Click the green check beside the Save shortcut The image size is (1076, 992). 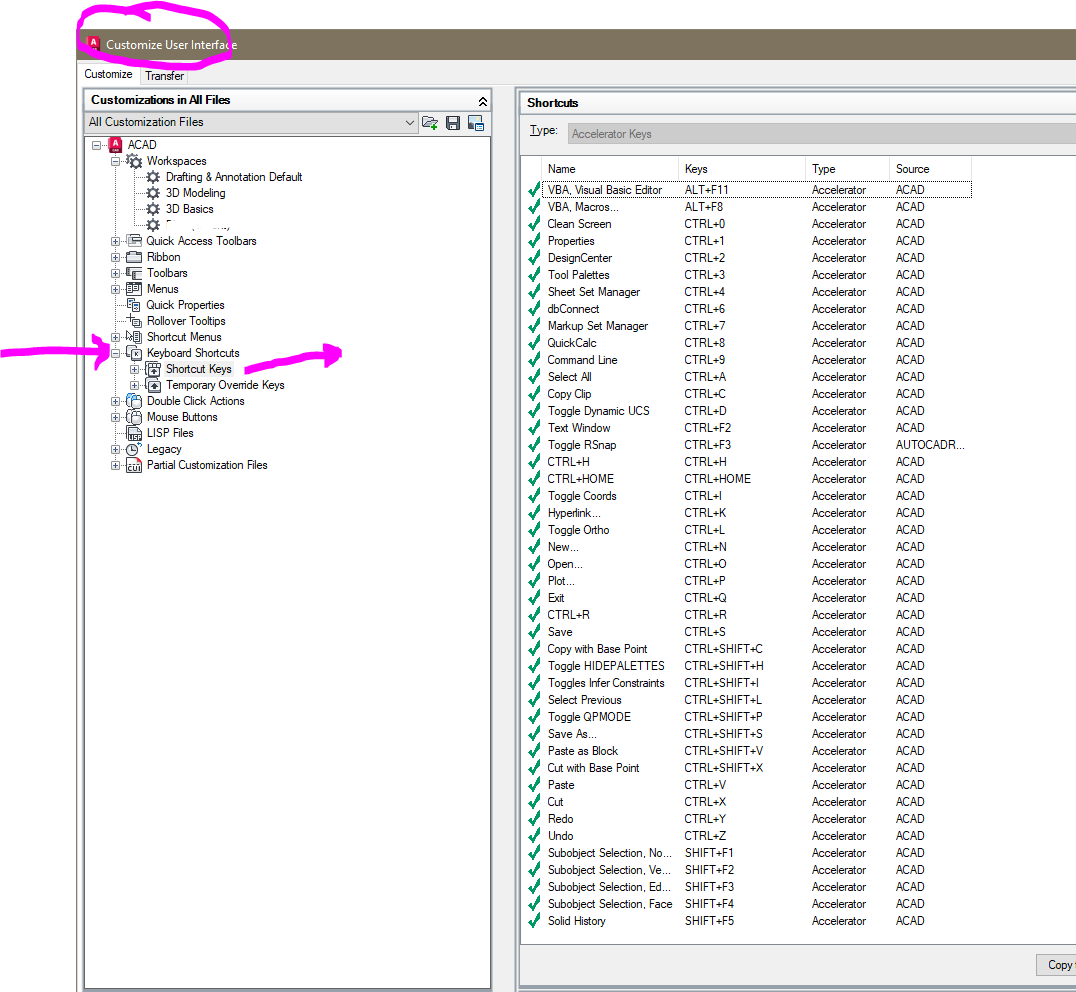pos(533,631)
